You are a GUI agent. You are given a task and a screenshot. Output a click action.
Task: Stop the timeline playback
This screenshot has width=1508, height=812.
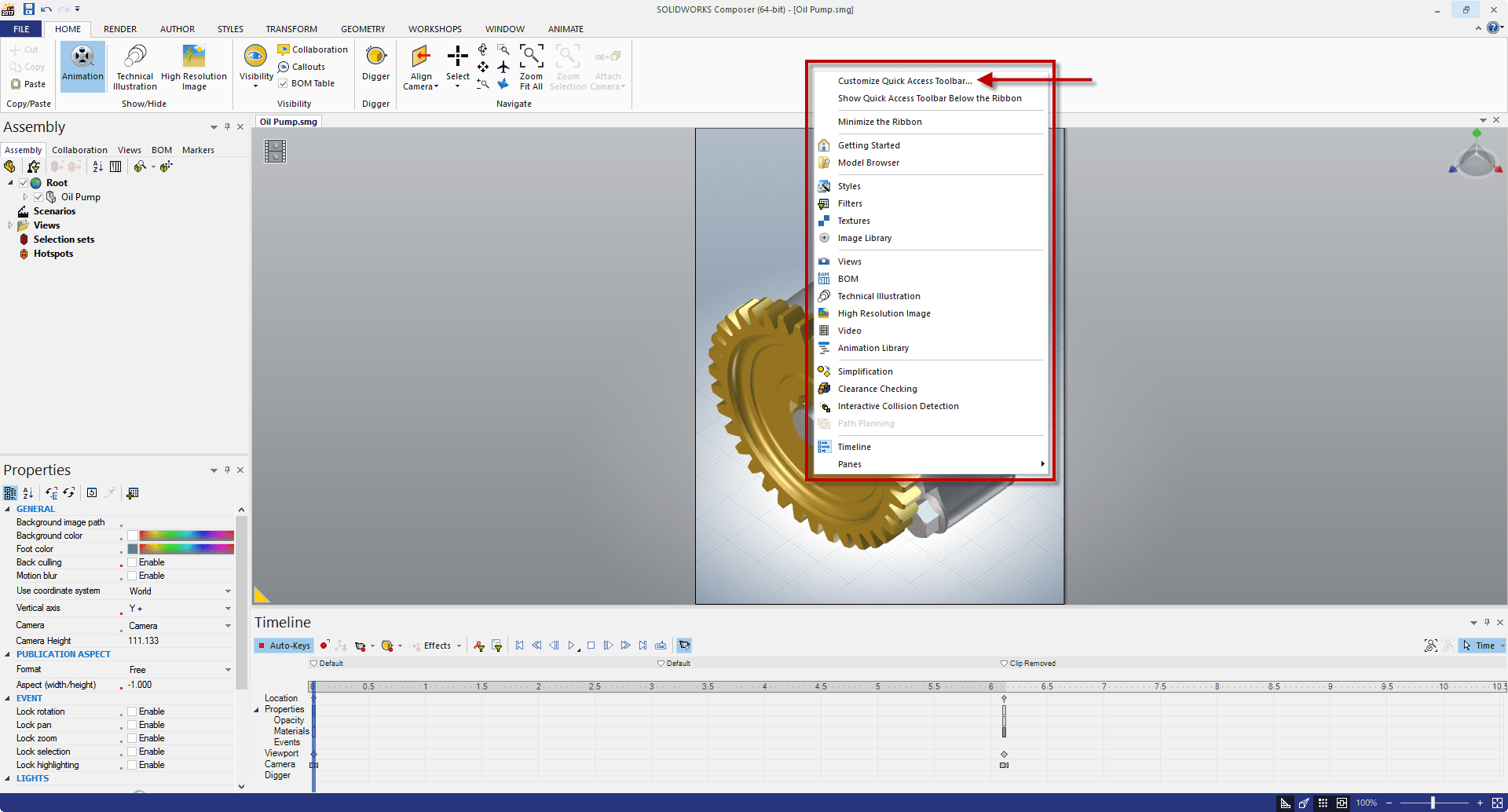[x=591, y=646]
